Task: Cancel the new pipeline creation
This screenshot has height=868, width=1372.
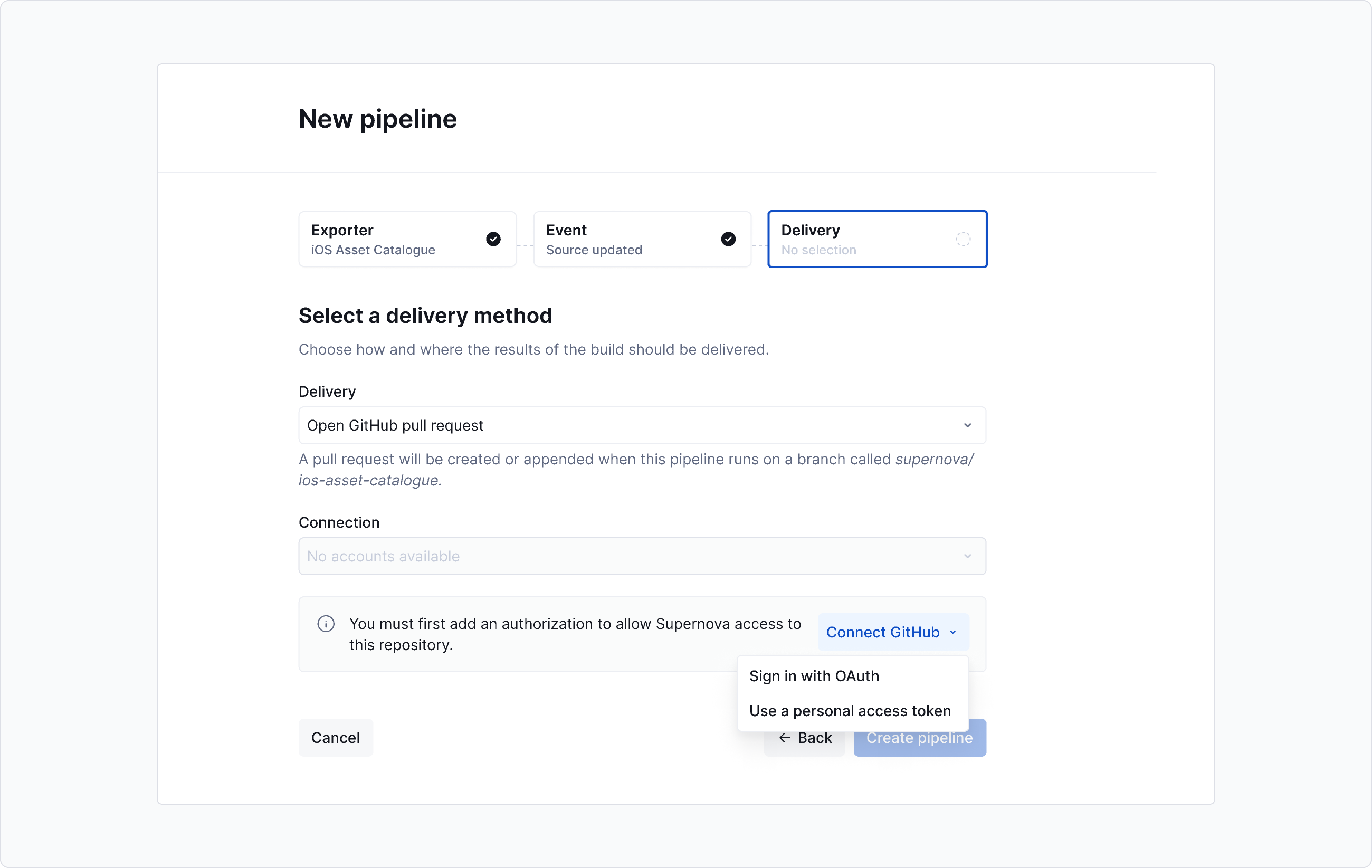Action: pos(336,738)
